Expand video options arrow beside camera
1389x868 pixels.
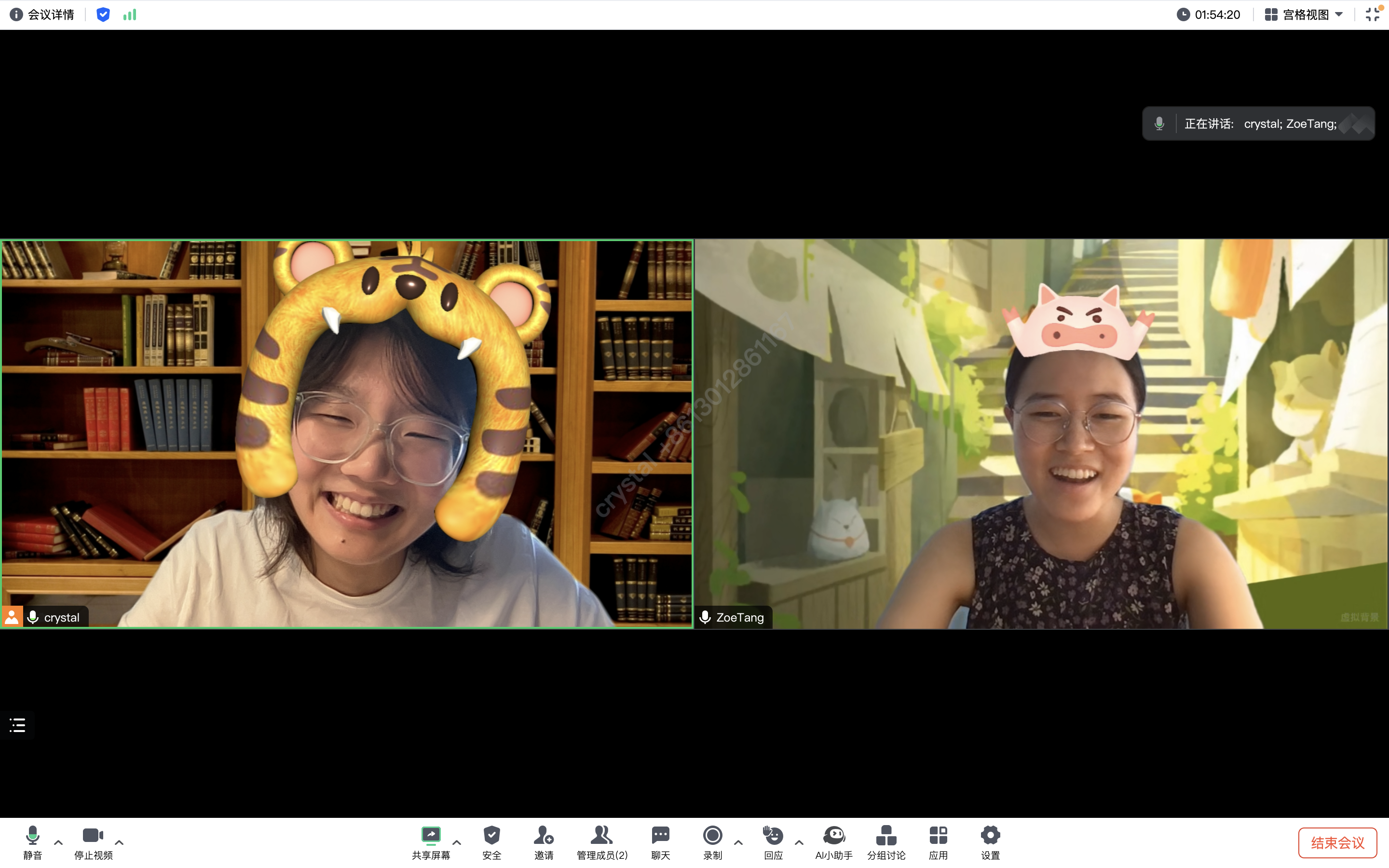[x=120, y=842]
